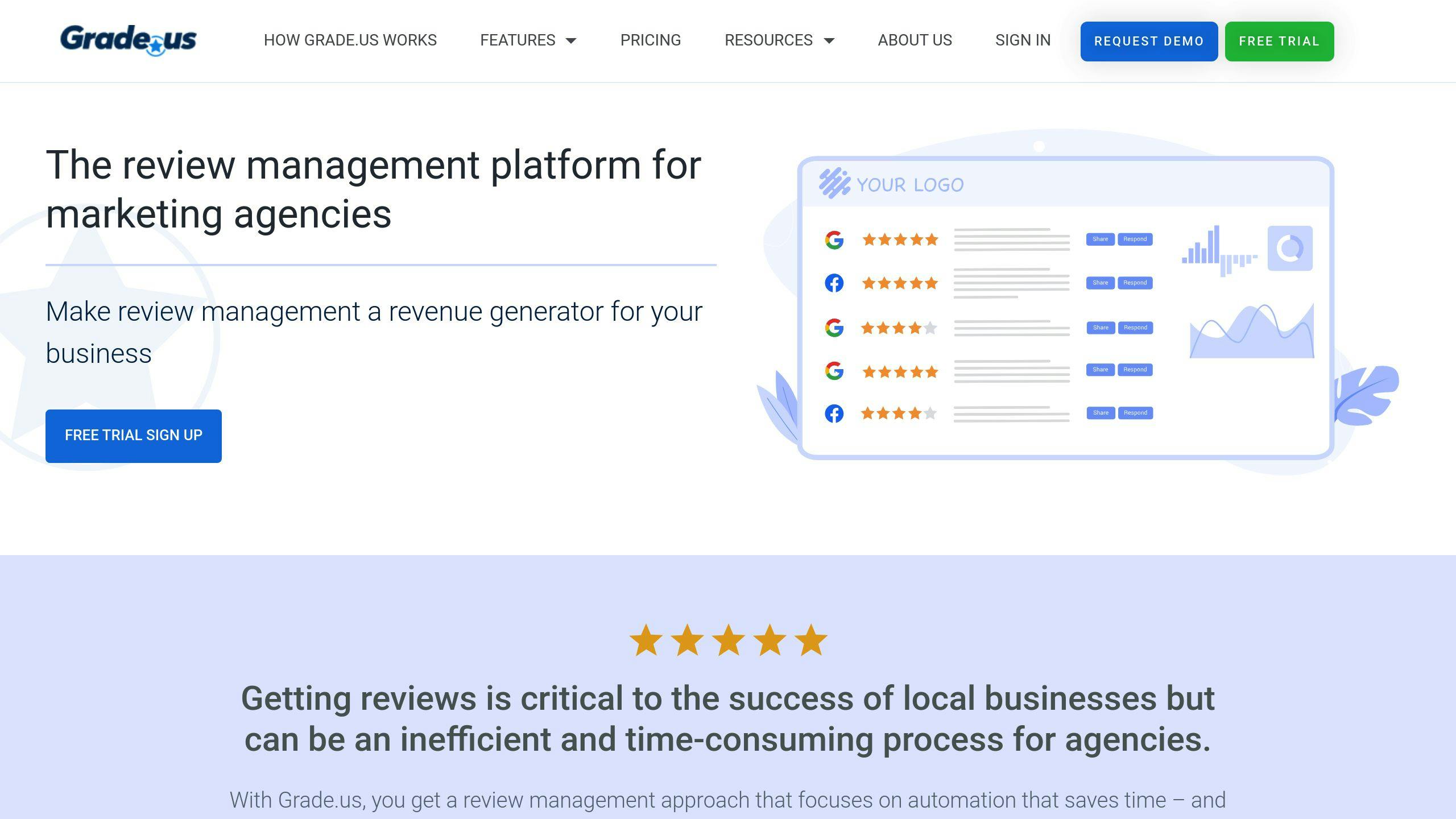Open How Grade.us Works page
The width and height of the screenshot is (1456, 819).
tap(350, 40)
